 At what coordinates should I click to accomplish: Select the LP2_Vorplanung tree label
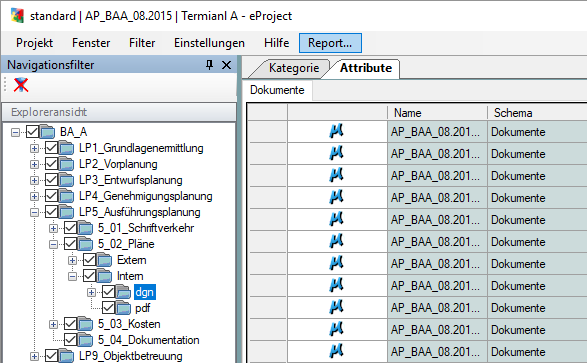pos(118,164)
